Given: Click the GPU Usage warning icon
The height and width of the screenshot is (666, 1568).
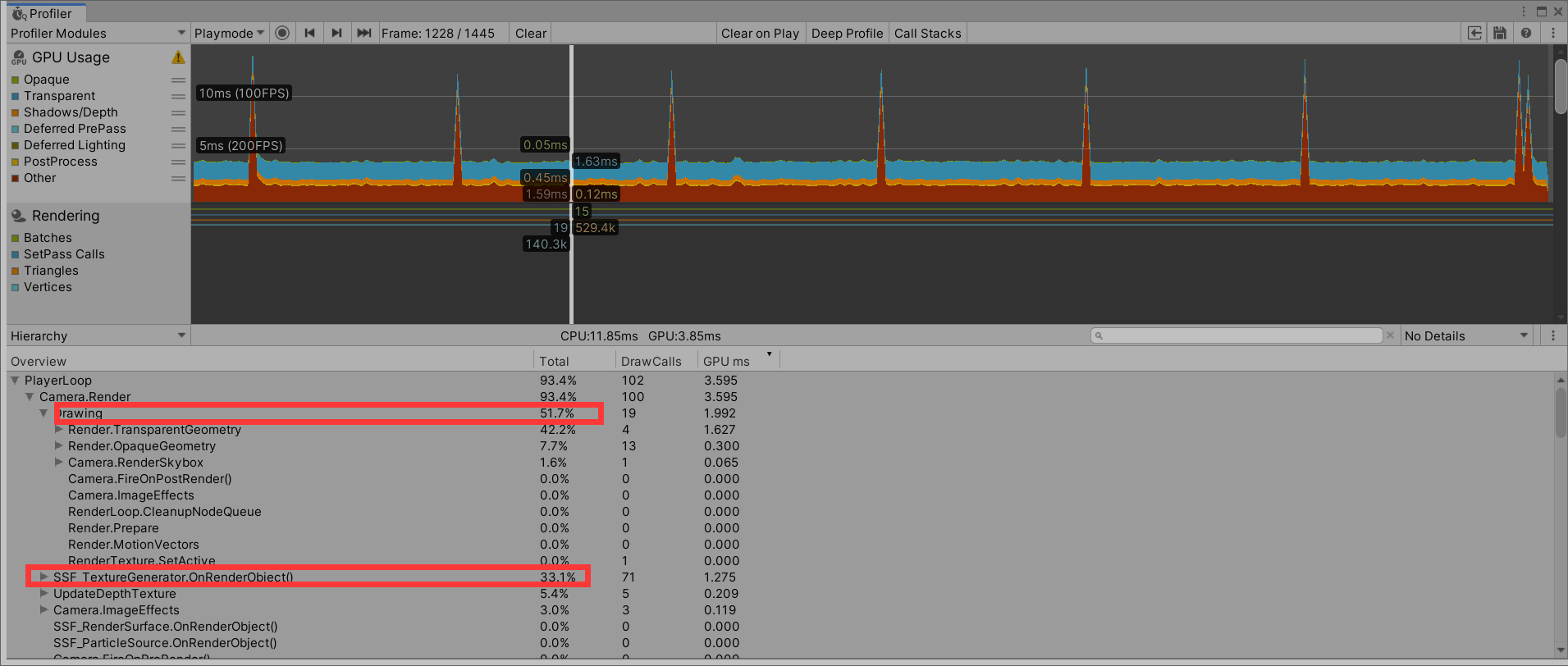Looking at the screenshot, I should (x=178, y=57).
